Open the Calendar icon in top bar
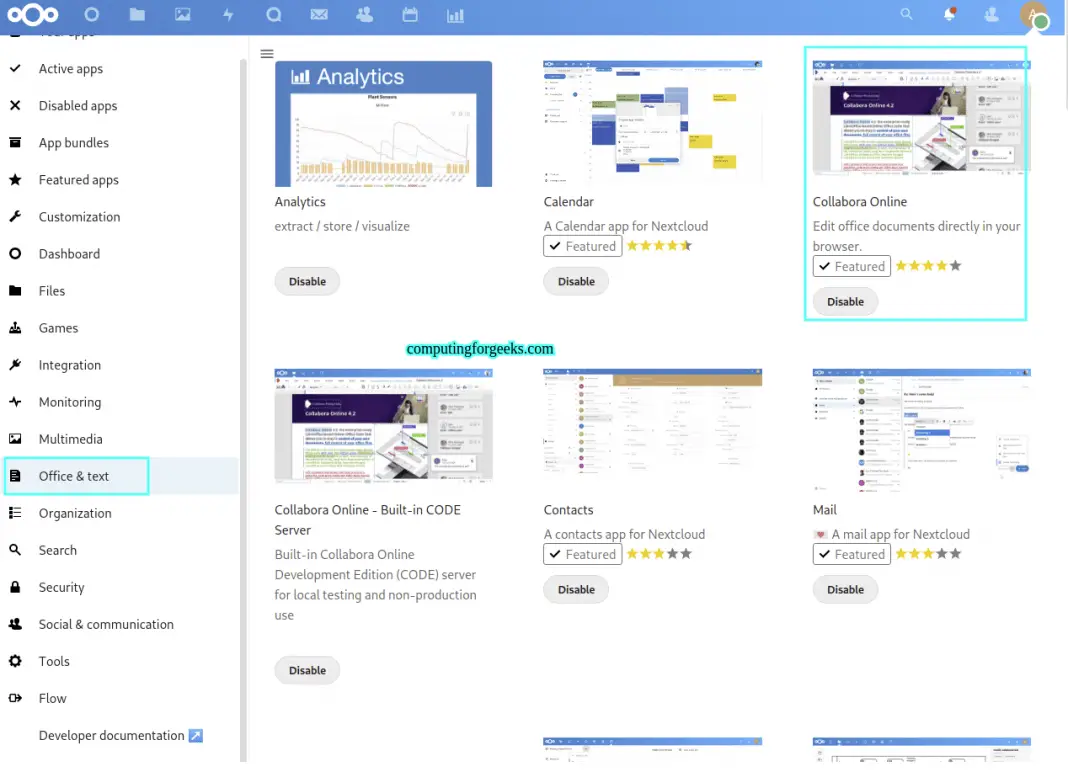Image resolution: width=1068 pixels, height=772 pixels. pos(409,15)
